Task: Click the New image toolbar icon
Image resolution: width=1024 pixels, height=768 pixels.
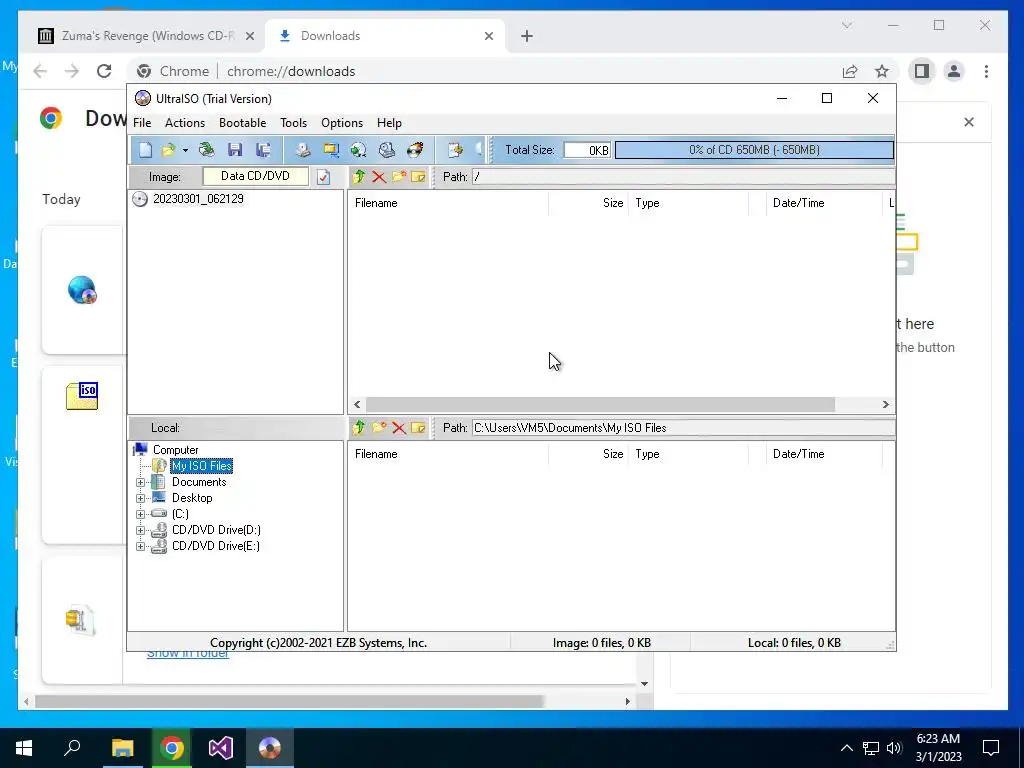Action: point(145,150)
